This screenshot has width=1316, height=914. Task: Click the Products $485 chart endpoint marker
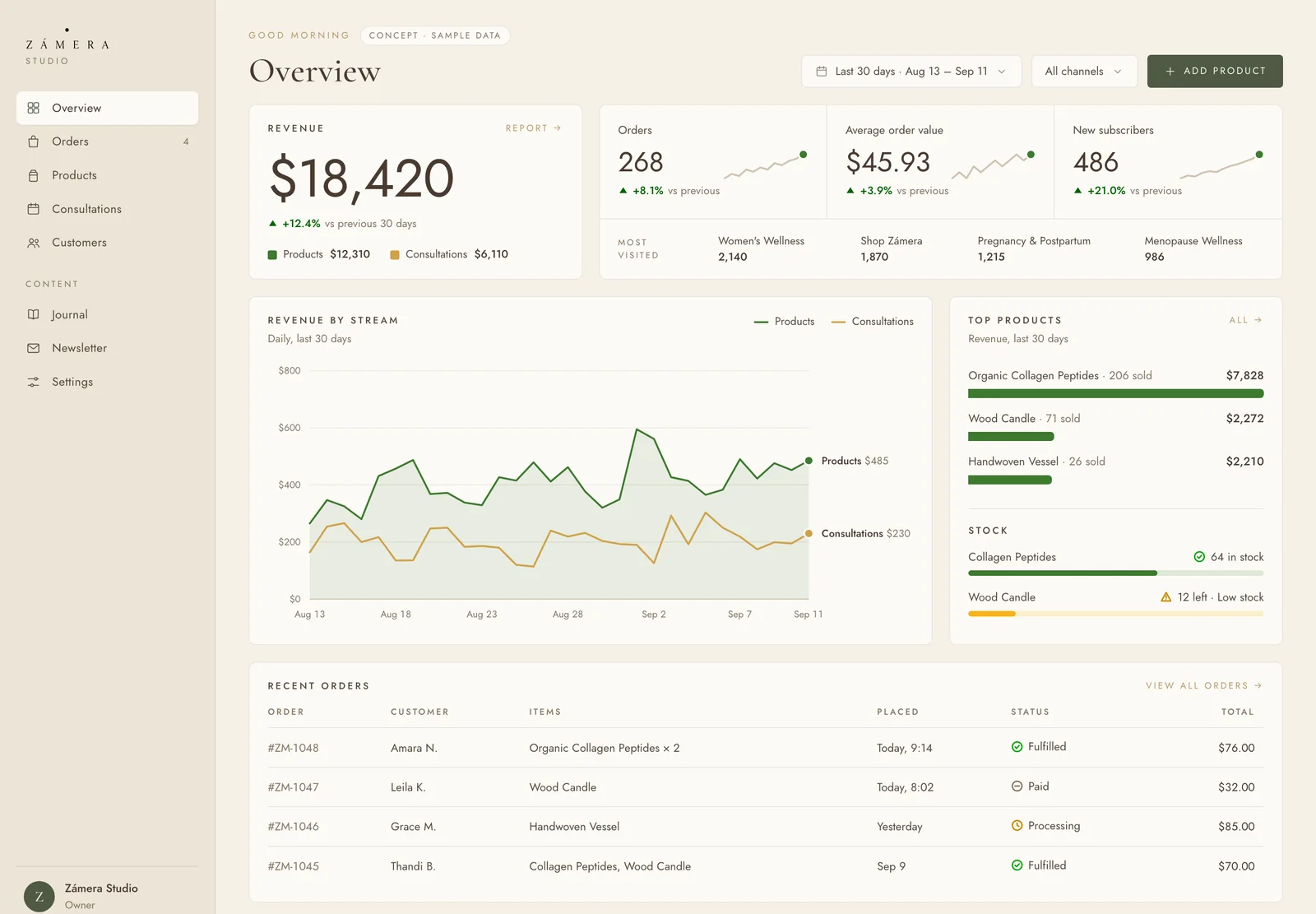[x=809, y=461]
